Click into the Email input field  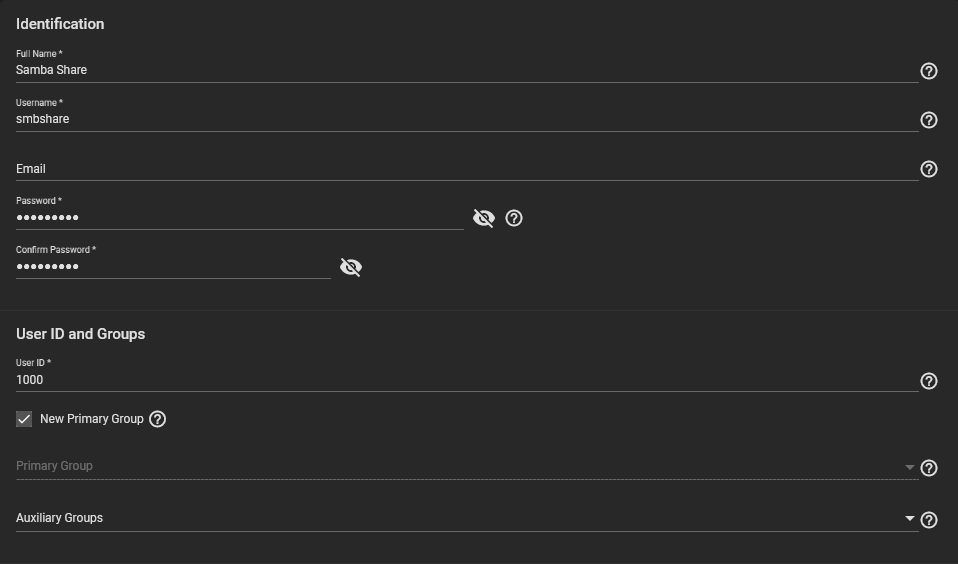[467, 169]
